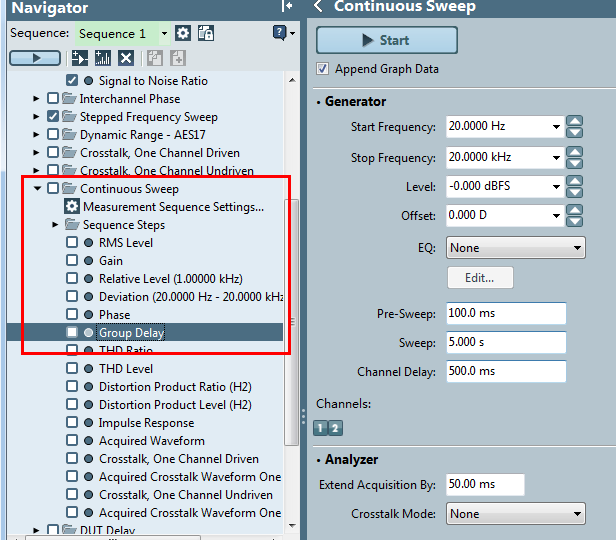
Task: Click the Pre-Sweep 100.0 ms field
Action: click(x=506, y=313)
